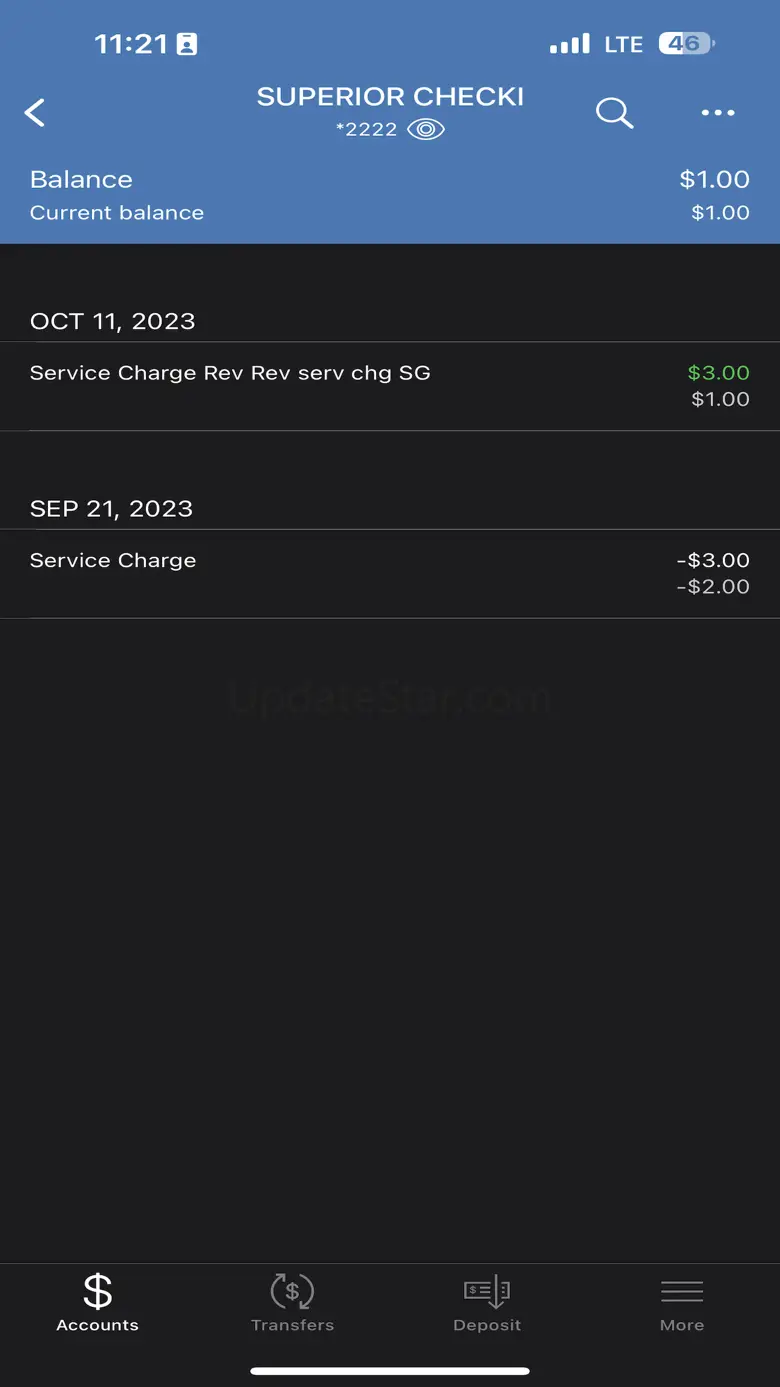Tap the home indicator bar
Image resolution: width=780 pixels, height=1387 pixels.
(x=390, y=1371)
